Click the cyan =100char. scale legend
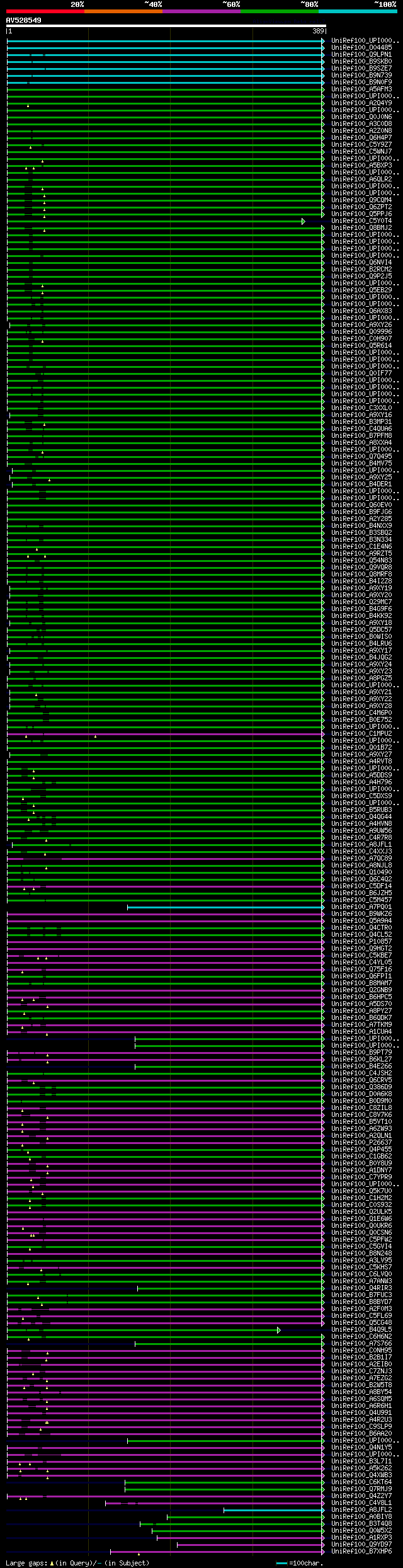Image resolution: width=403 pixels, height=1568 pixels. pyautogui.click(x=300, y=1563)
